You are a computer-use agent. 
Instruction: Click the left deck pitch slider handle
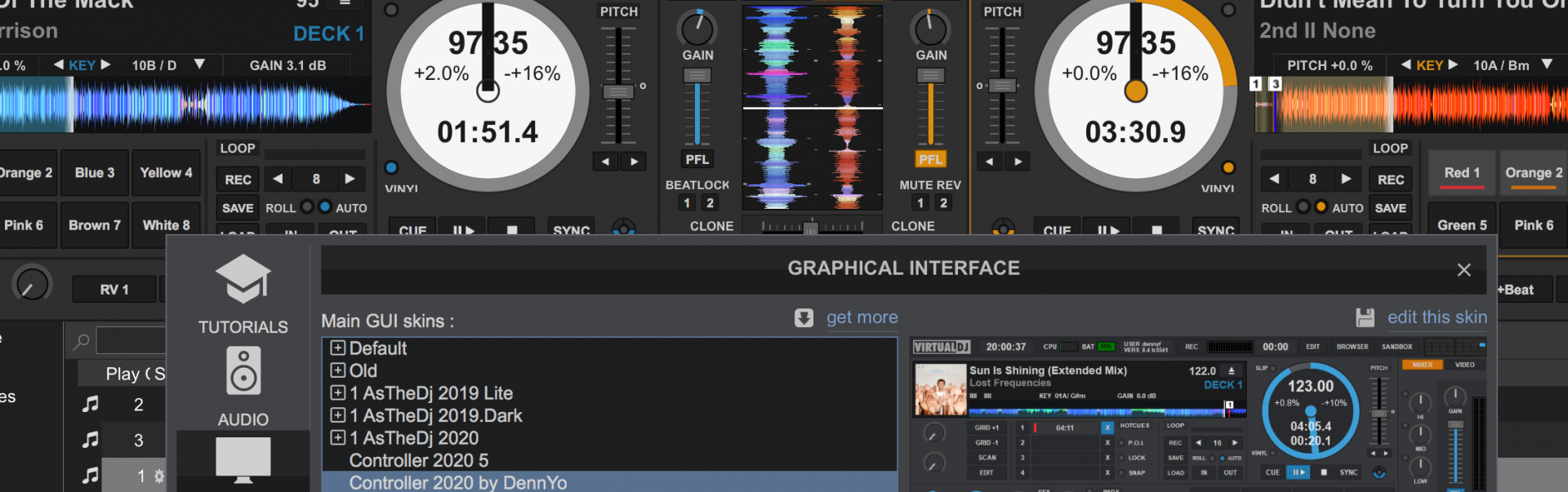coord(618,92)
